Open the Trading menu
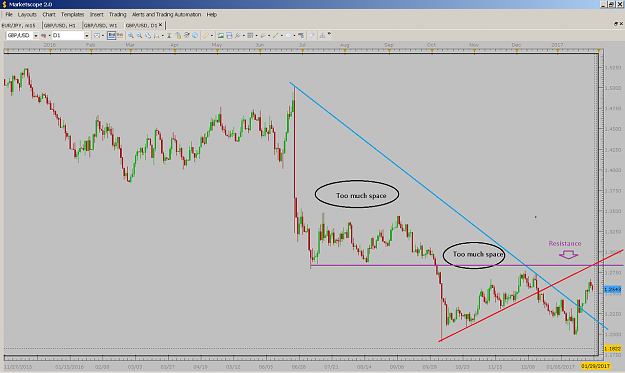The image size is (625, 373). click(118, 14)
